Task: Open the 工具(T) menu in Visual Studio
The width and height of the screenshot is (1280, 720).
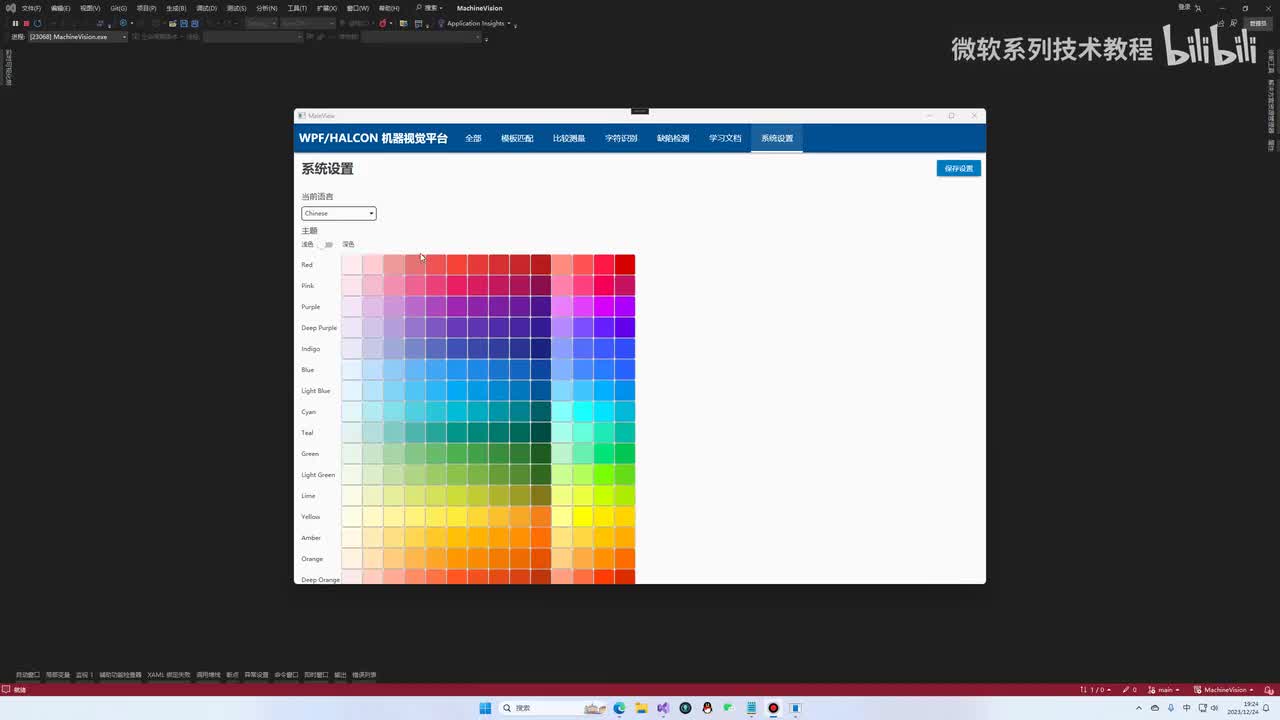Action: (297, 8)
